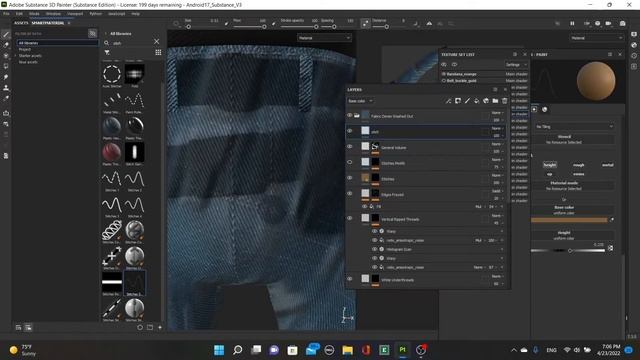Add fill layer bucket icon
Screen dimensions: 640x360
(477, 101)
